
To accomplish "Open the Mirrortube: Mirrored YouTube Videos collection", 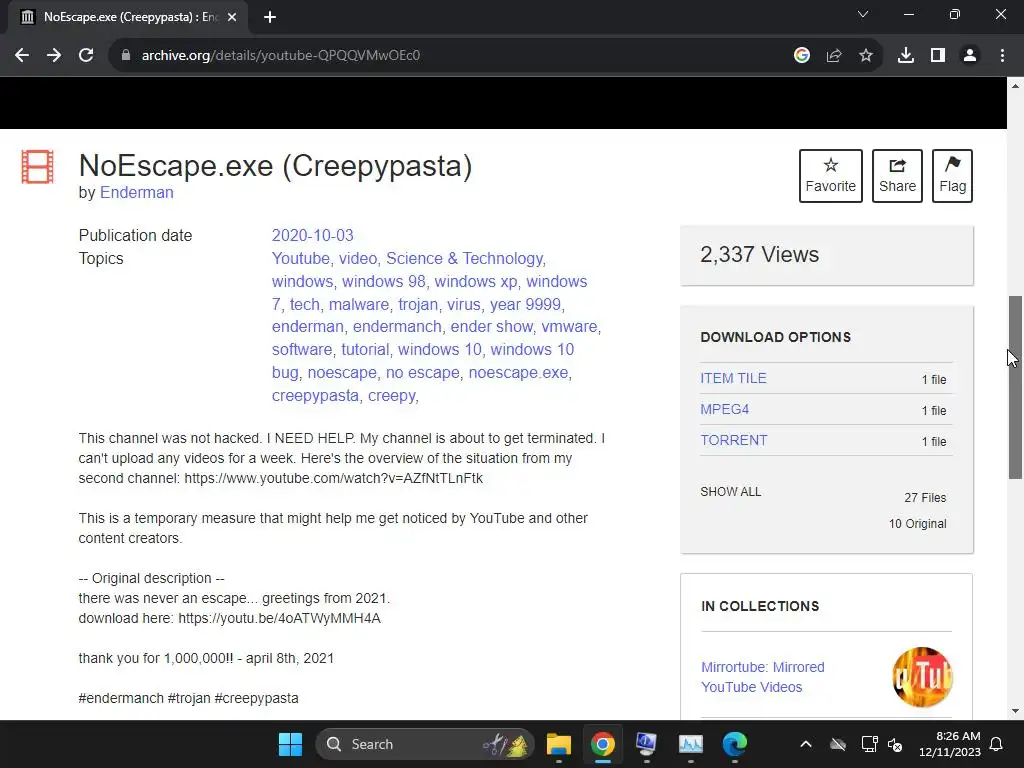I will coord(762,677).
